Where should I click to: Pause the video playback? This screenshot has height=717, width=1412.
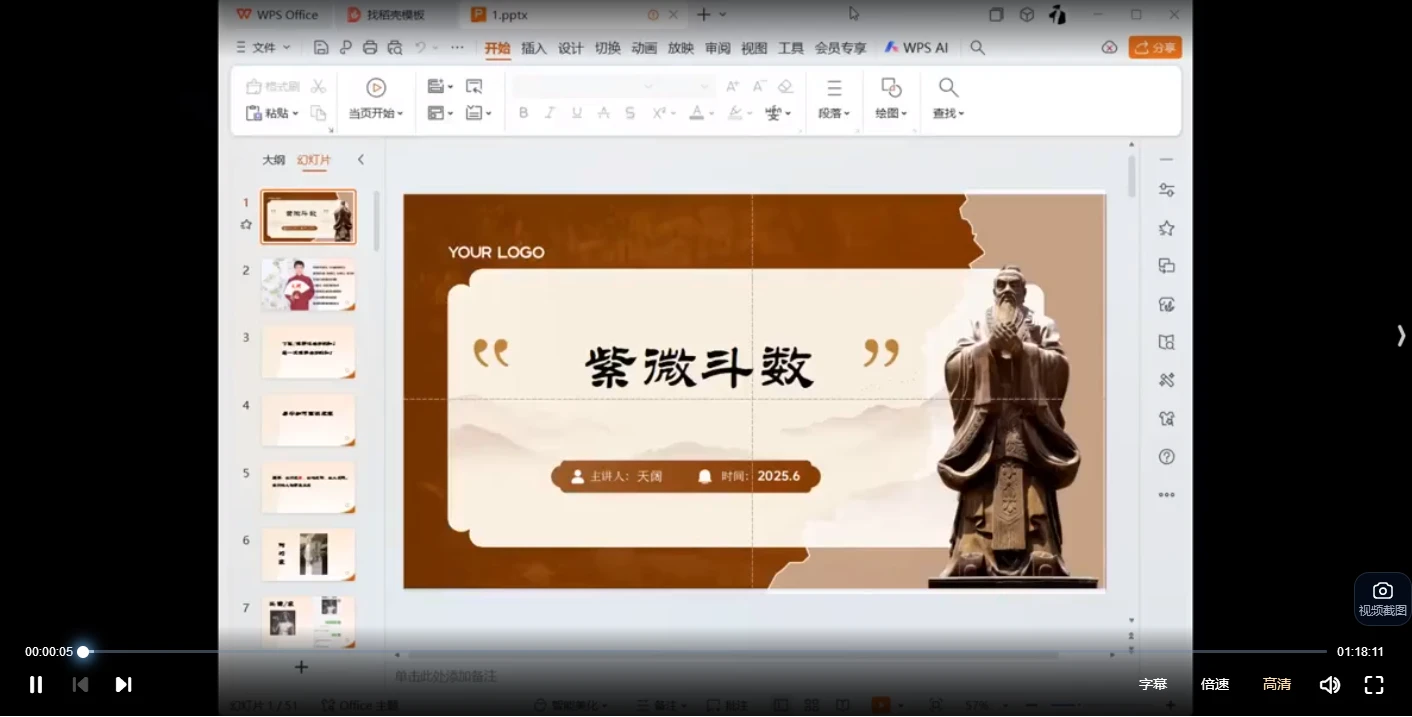36,685
